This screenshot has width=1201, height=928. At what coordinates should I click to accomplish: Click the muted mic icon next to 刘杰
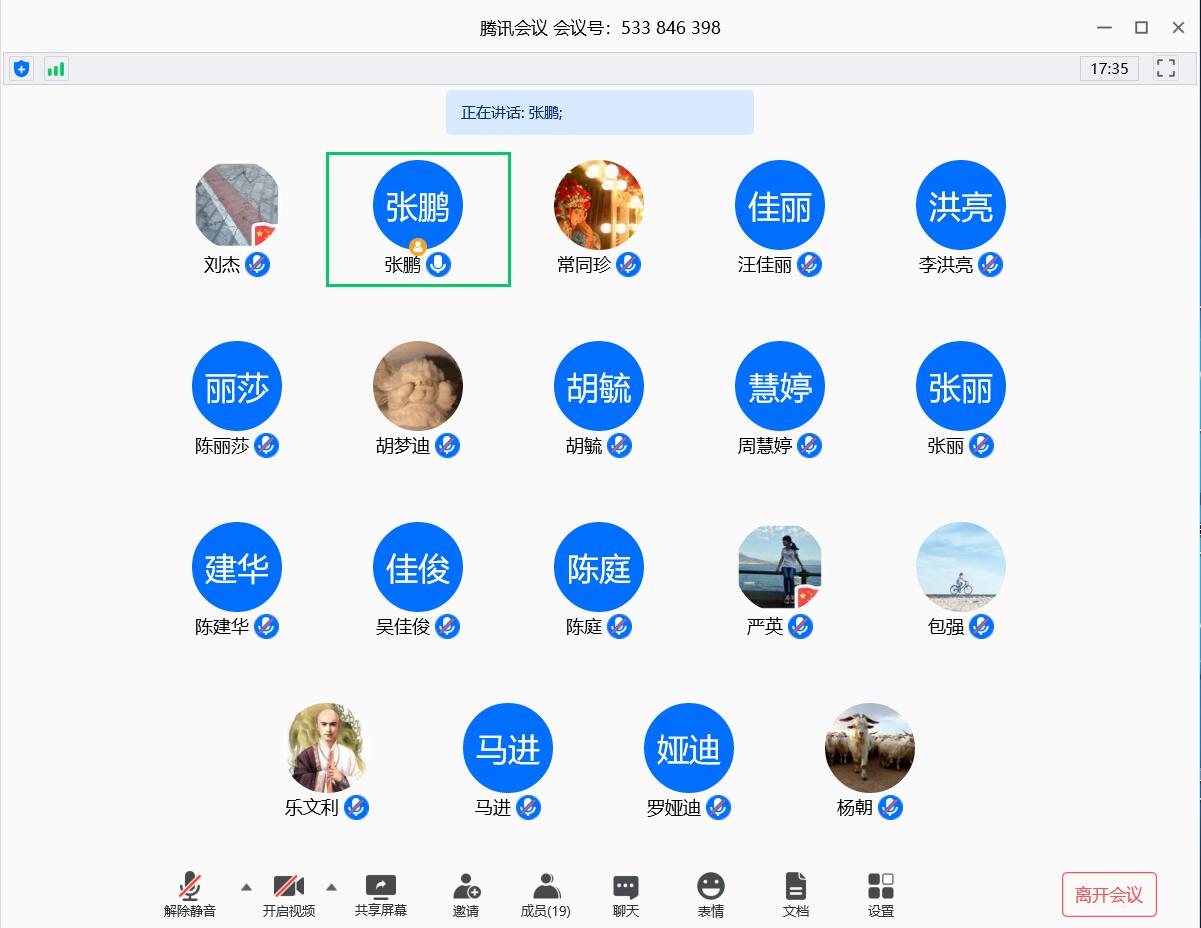(258, 265)
